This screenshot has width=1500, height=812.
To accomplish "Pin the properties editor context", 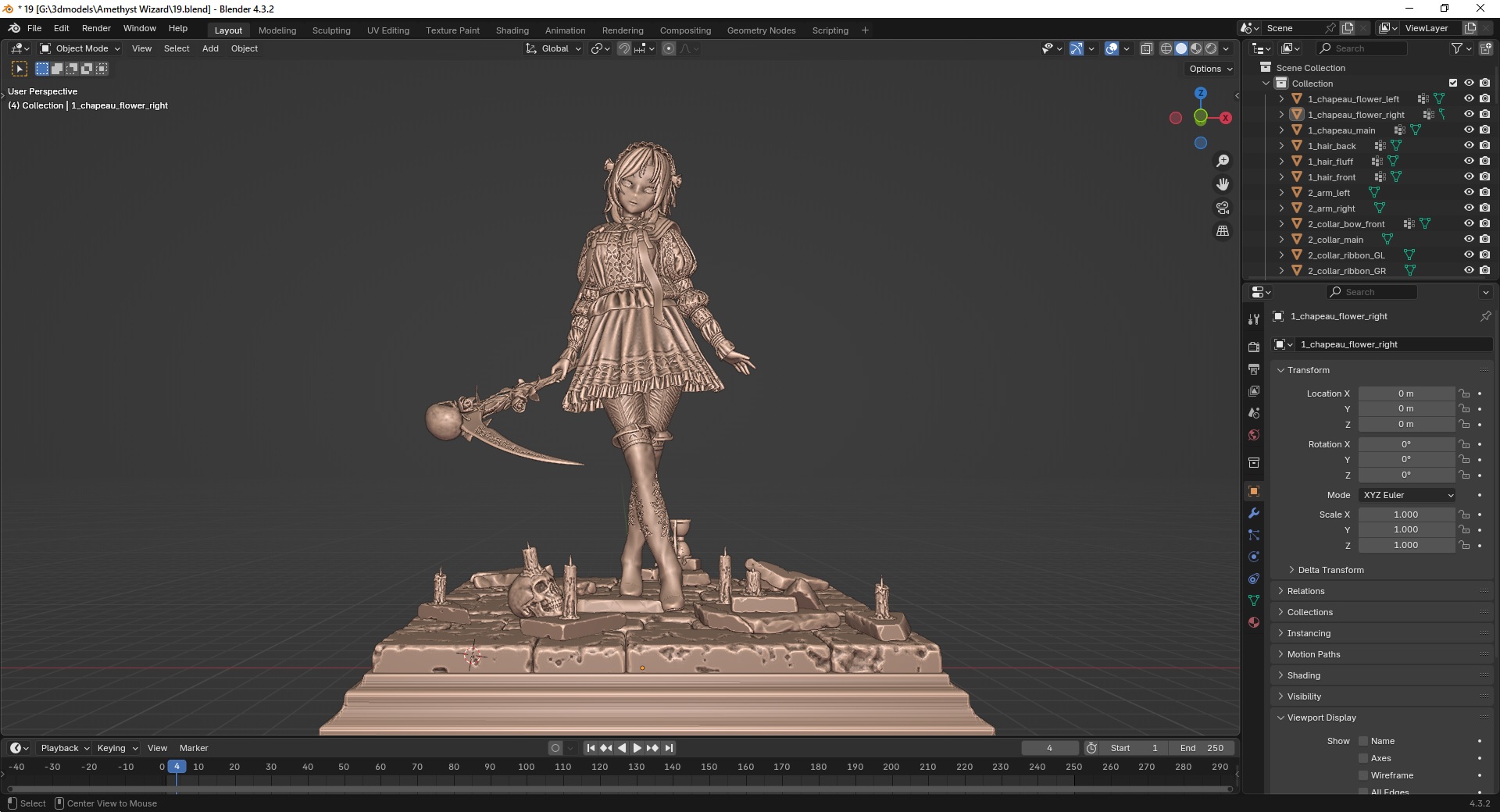I will 1485,316.
